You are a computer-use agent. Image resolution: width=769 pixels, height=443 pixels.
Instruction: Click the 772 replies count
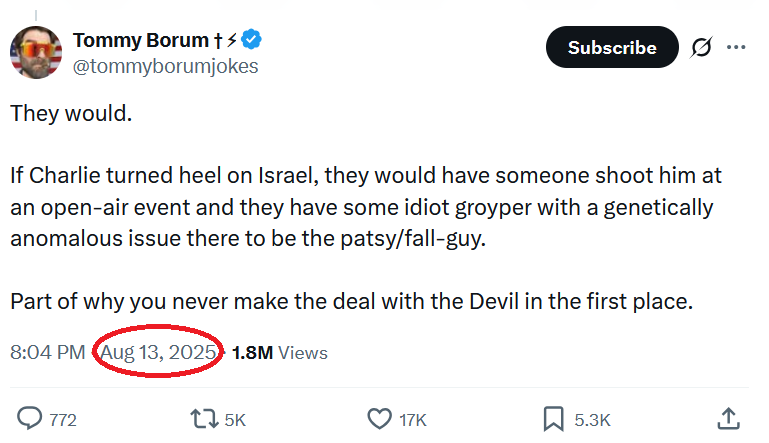coord(63,420)
